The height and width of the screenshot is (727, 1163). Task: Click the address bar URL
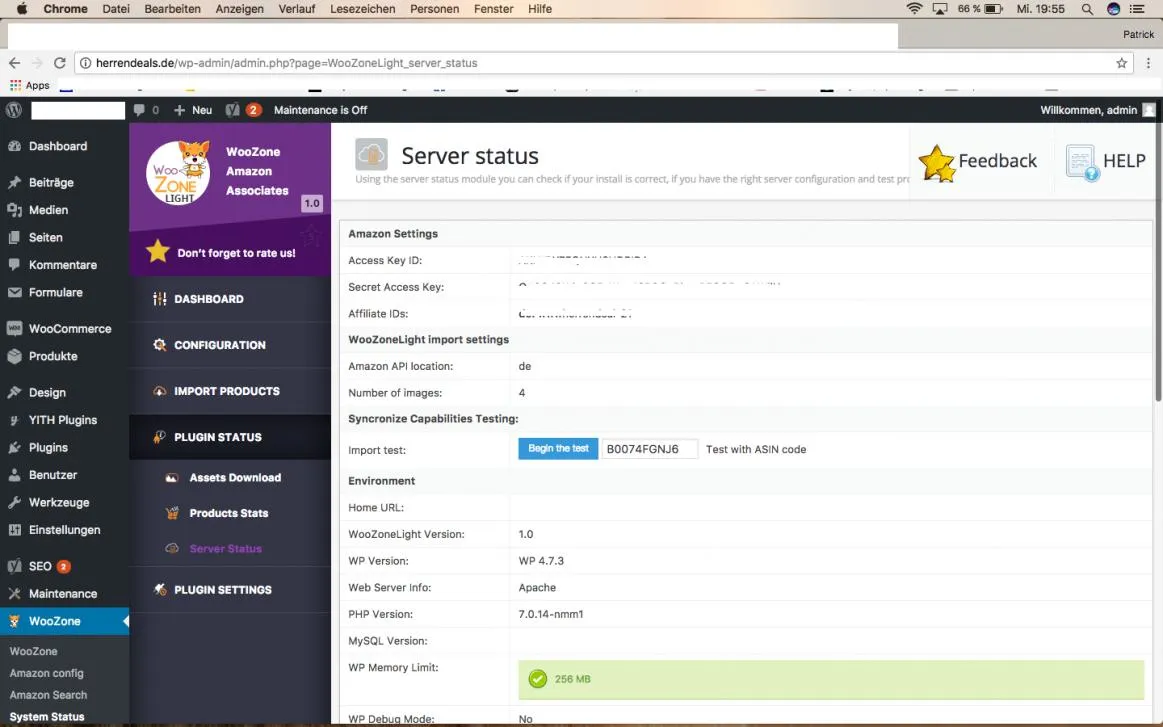[286, 63]
